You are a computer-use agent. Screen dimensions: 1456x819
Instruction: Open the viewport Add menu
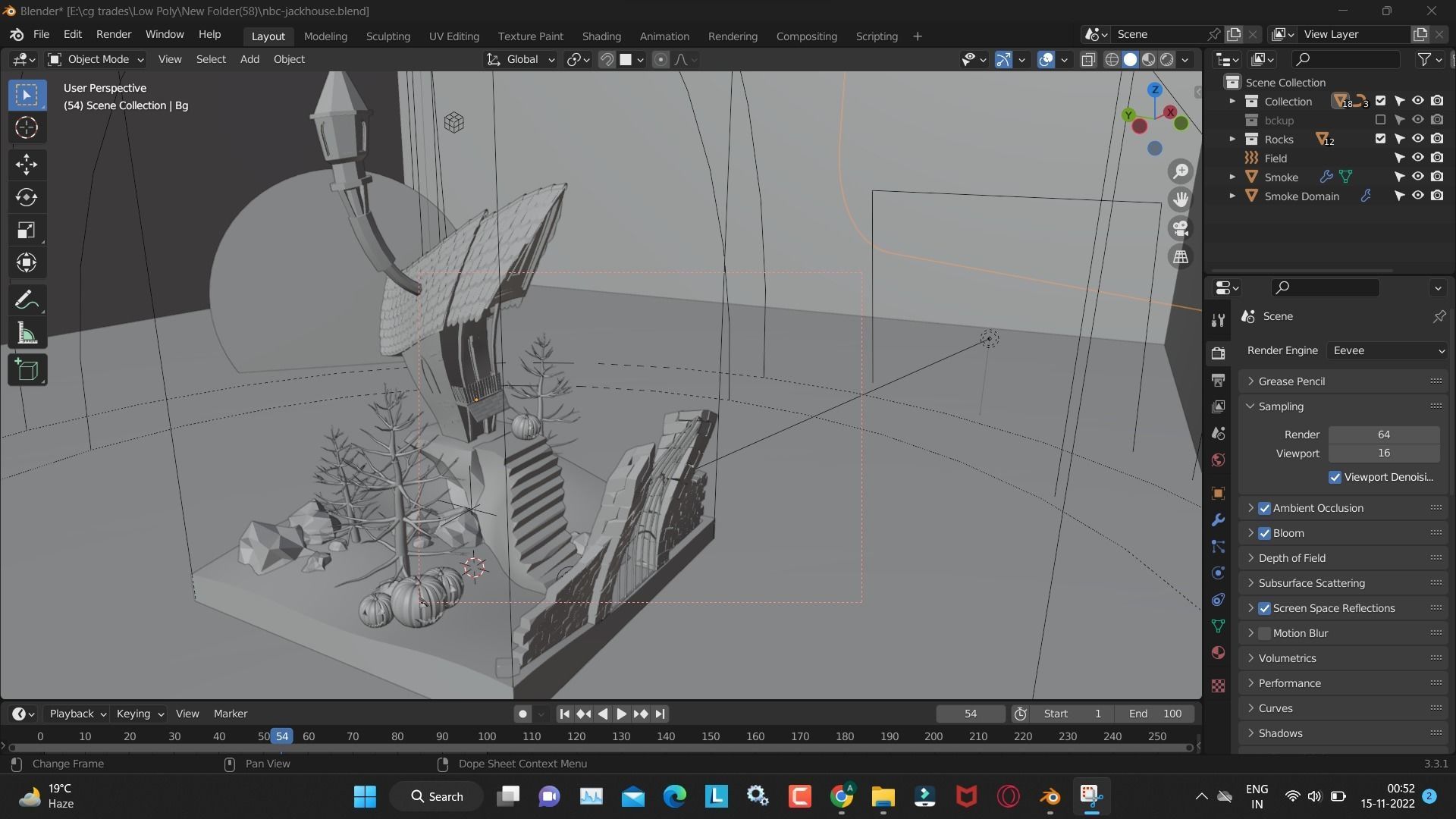tap(249, 59)
